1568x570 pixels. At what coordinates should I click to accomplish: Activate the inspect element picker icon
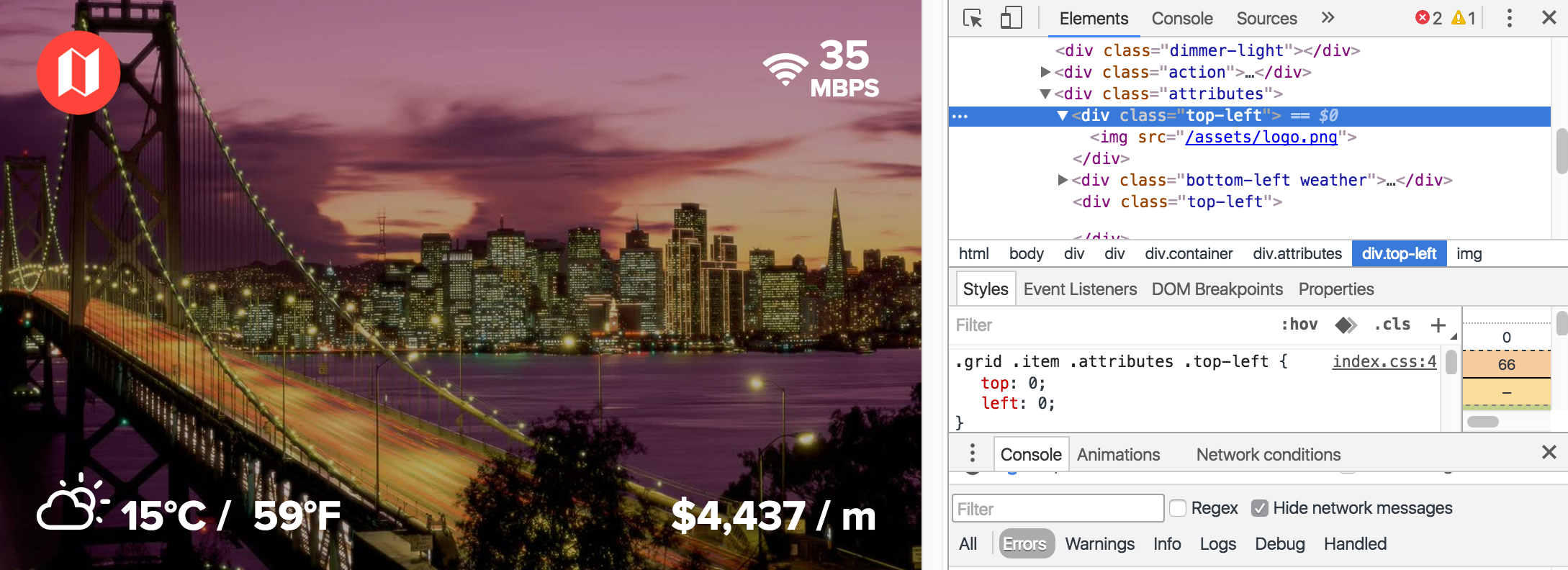click(x=973, y=18)
